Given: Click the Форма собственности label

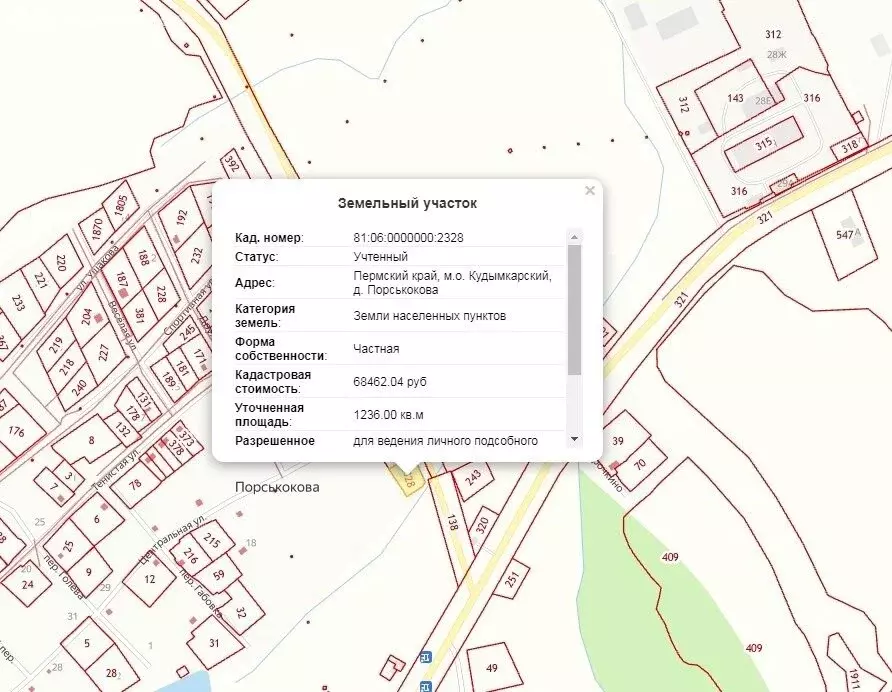Looking at the screenshot, I should click(x=281, y=349).
